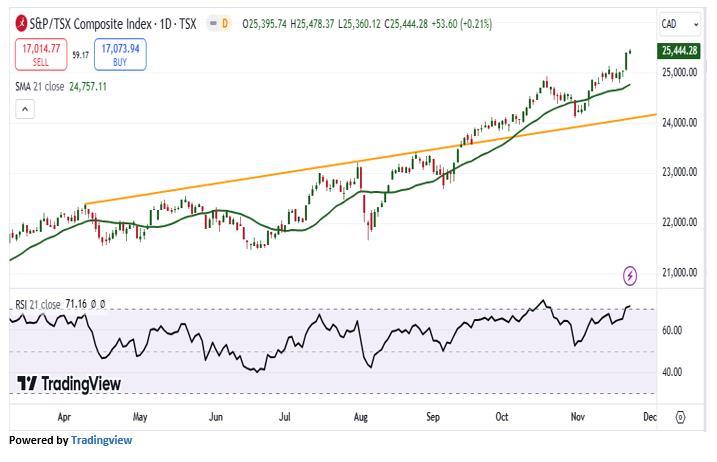Click the RSI 60.00 scale label

671,331
